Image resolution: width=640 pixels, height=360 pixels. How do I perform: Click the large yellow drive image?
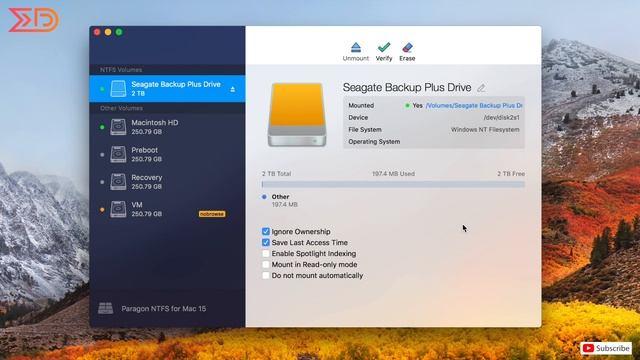point(297,114)
